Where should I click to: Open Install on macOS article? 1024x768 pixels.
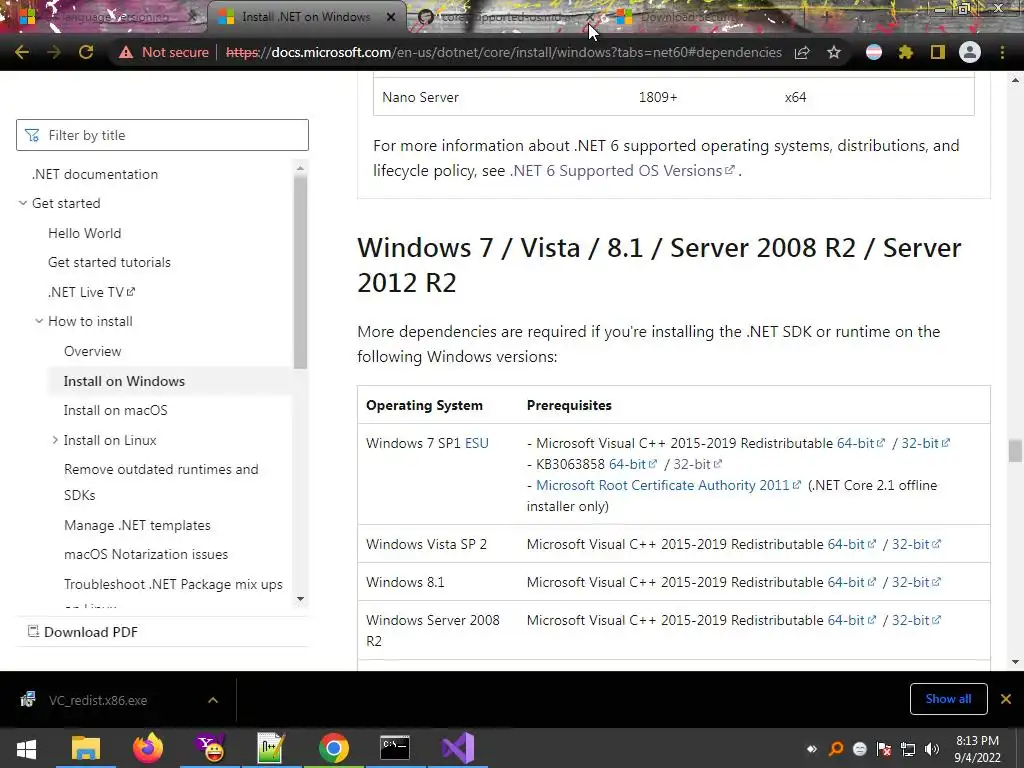point(116,411)
